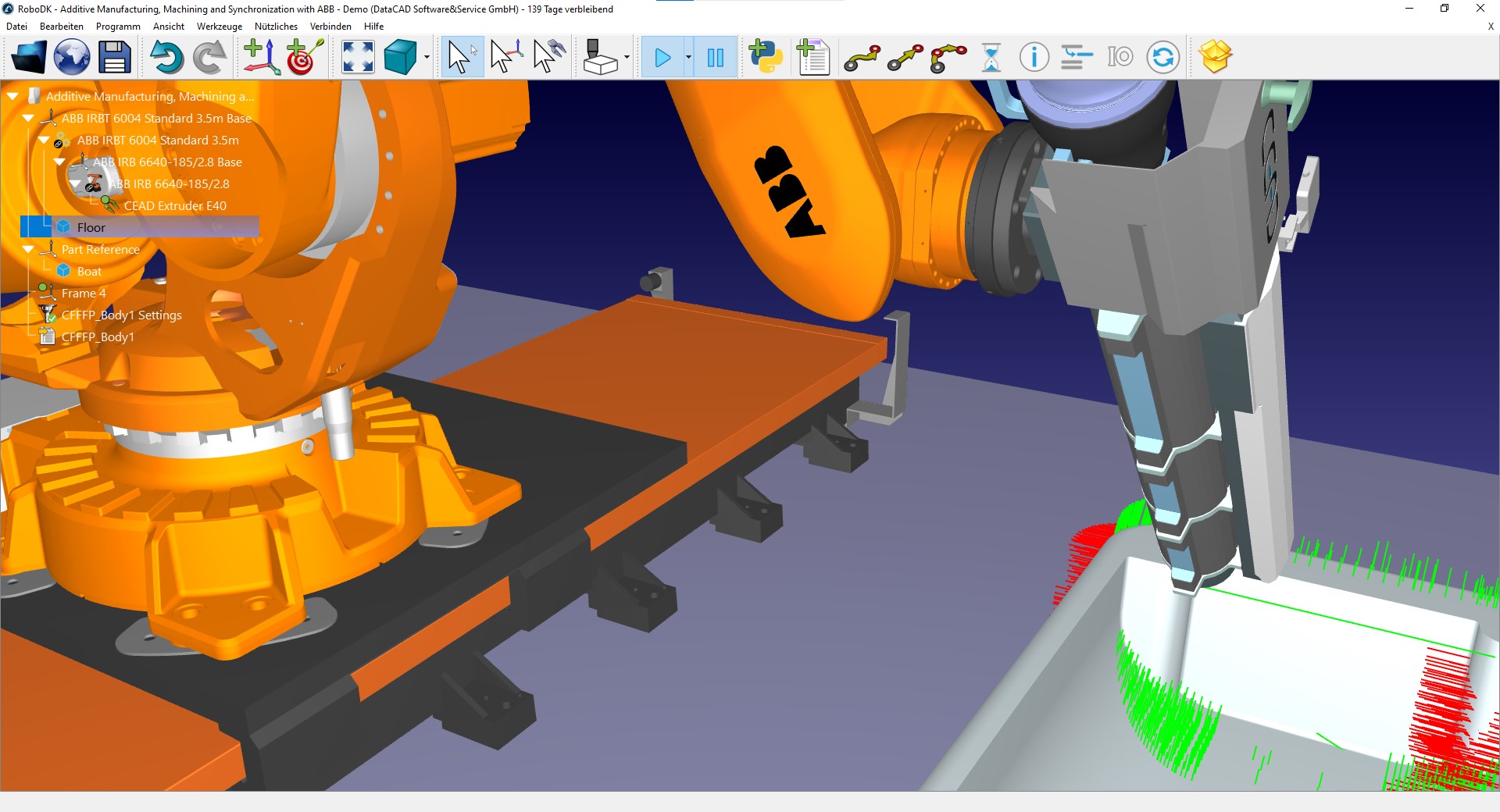
Task: Open the Werkzeuge menu
Action: pos(220,26)
